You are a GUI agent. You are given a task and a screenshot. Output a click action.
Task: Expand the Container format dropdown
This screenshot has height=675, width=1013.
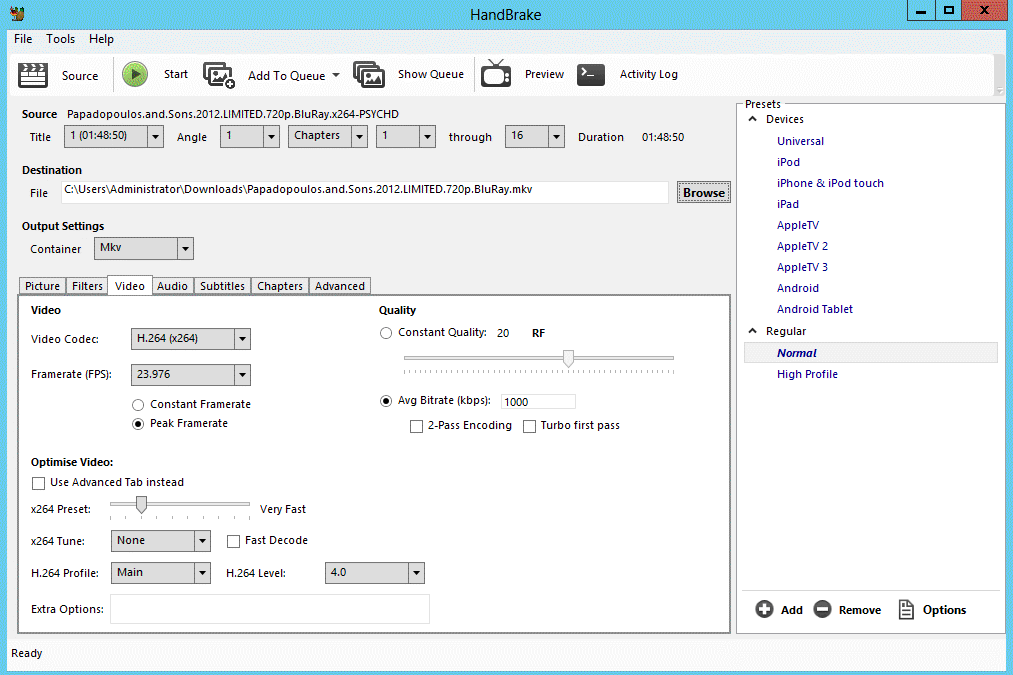coord(143,248)
